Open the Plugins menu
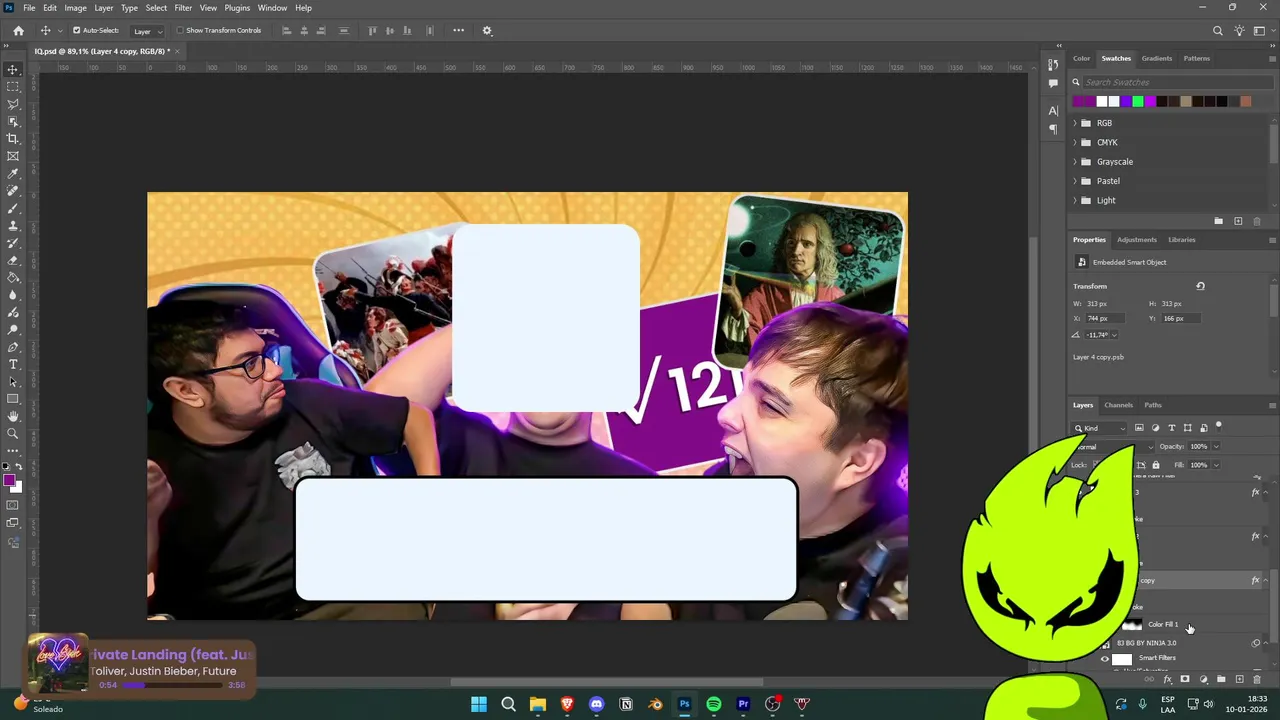 coord(237,8)
